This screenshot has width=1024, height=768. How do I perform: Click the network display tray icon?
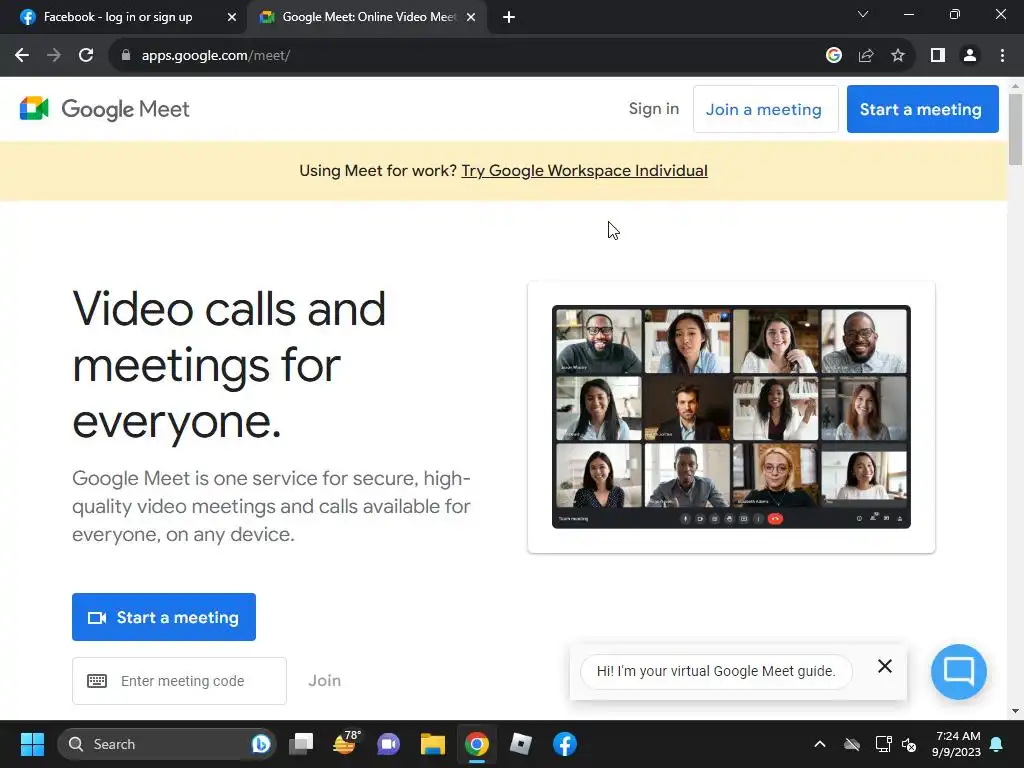(883, 744)
